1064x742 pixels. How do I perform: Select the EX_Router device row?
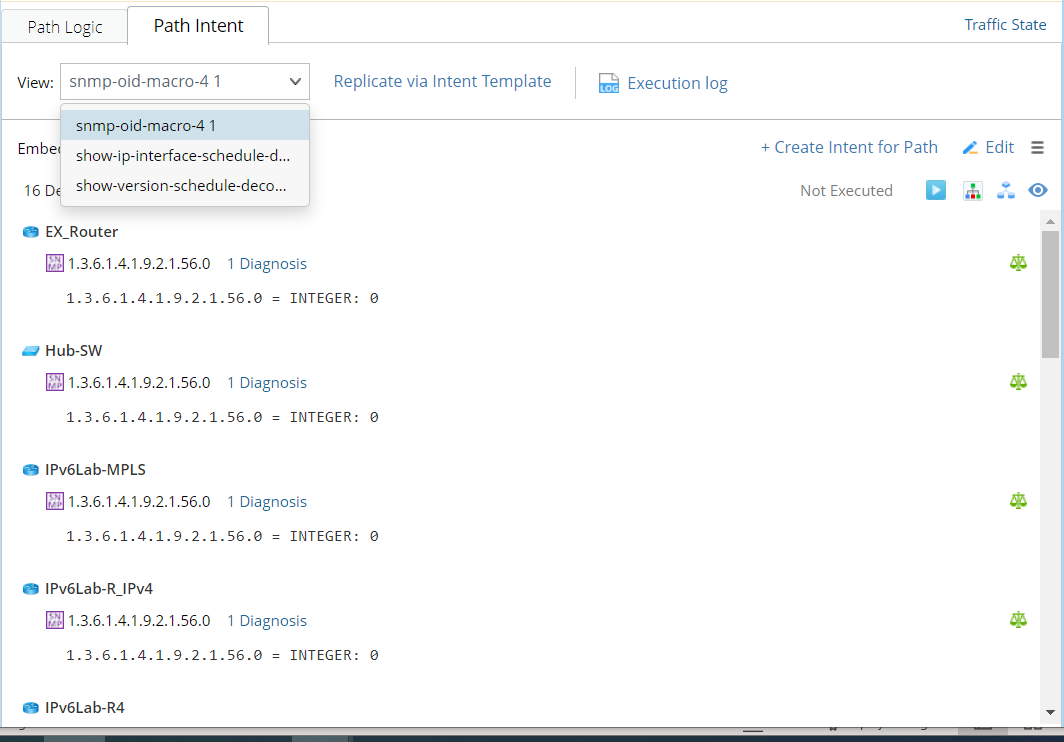click(81, 231)
